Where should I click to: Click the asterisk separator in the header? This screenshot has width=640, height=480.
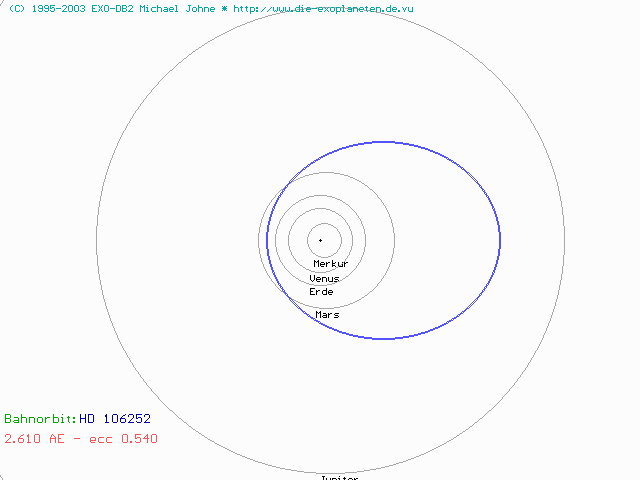(x=225, y=8)
